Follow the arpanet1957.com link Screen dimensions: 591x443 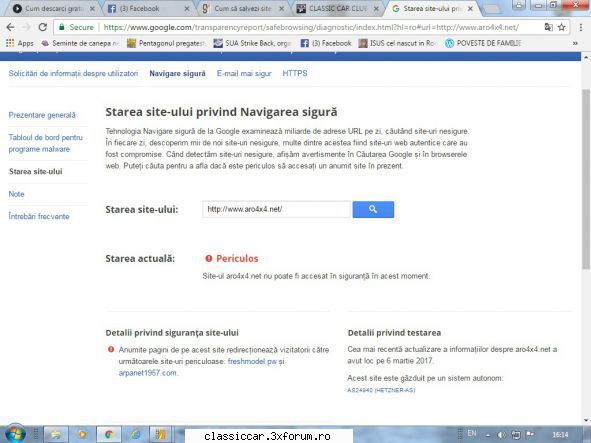(x=147, y=373)
